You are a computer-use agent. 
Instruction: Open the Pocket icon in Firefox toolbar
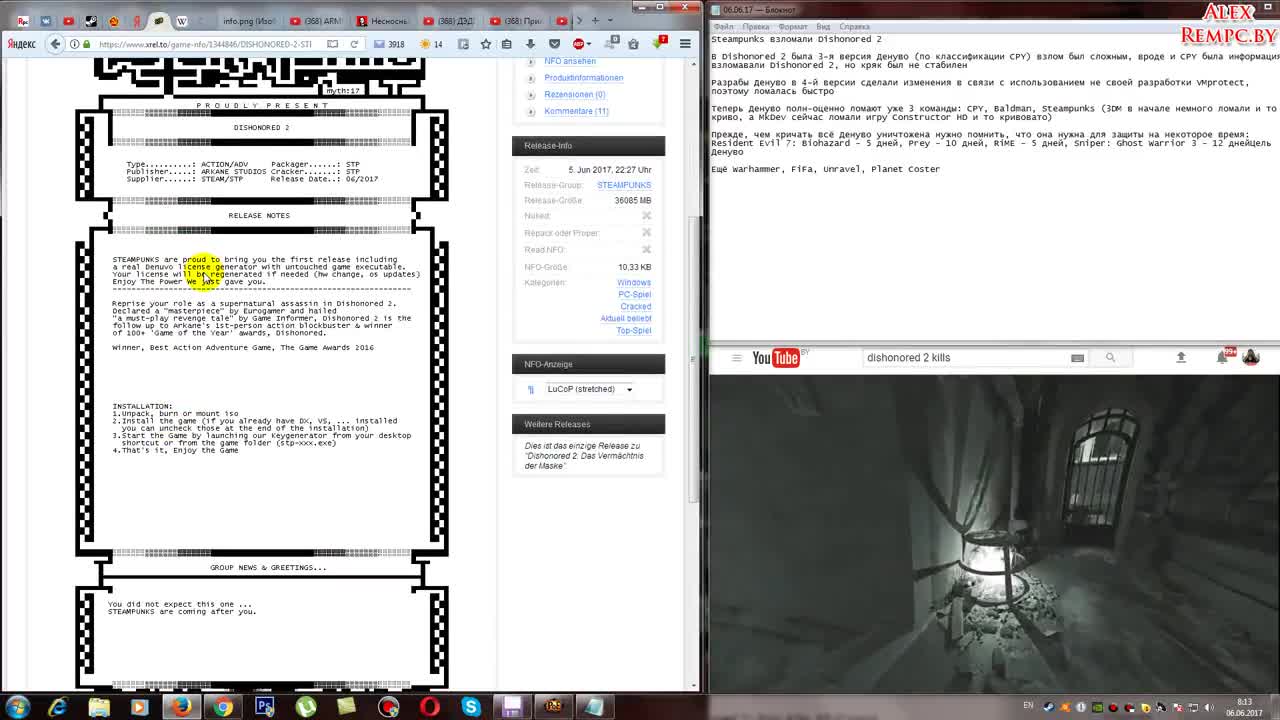click(554, 44)
